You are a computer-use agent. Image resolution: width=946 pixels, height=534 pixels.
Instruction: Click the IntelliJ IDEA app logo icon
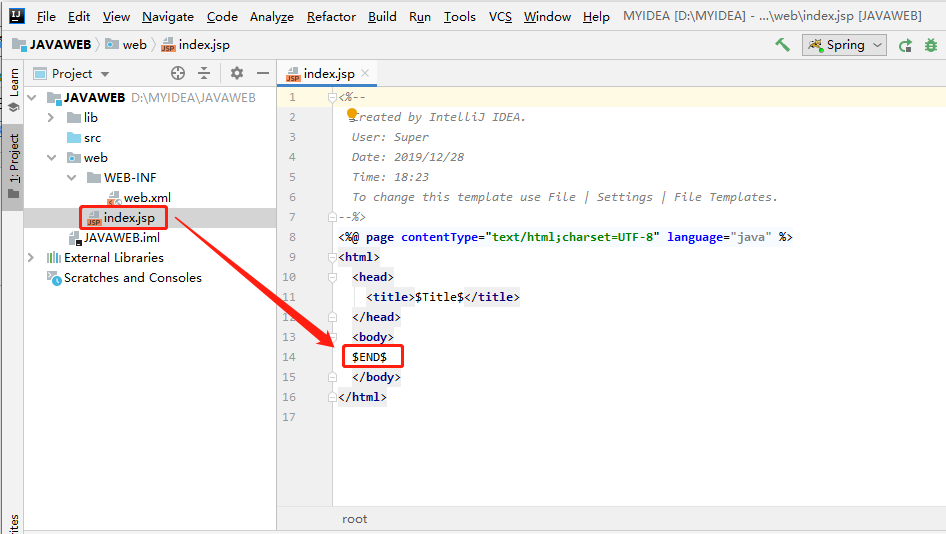pos(17,16)
